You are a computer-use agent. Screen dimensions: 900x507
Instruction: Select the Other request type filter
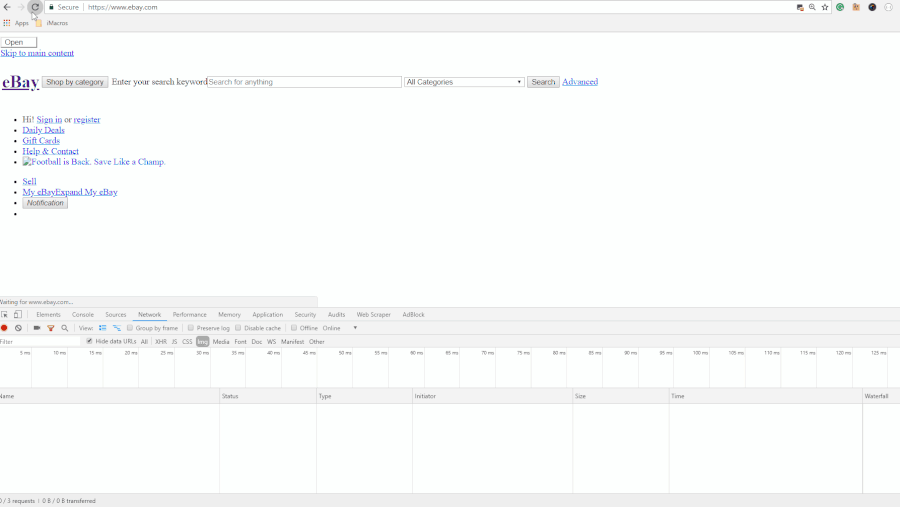coord(317,342)
